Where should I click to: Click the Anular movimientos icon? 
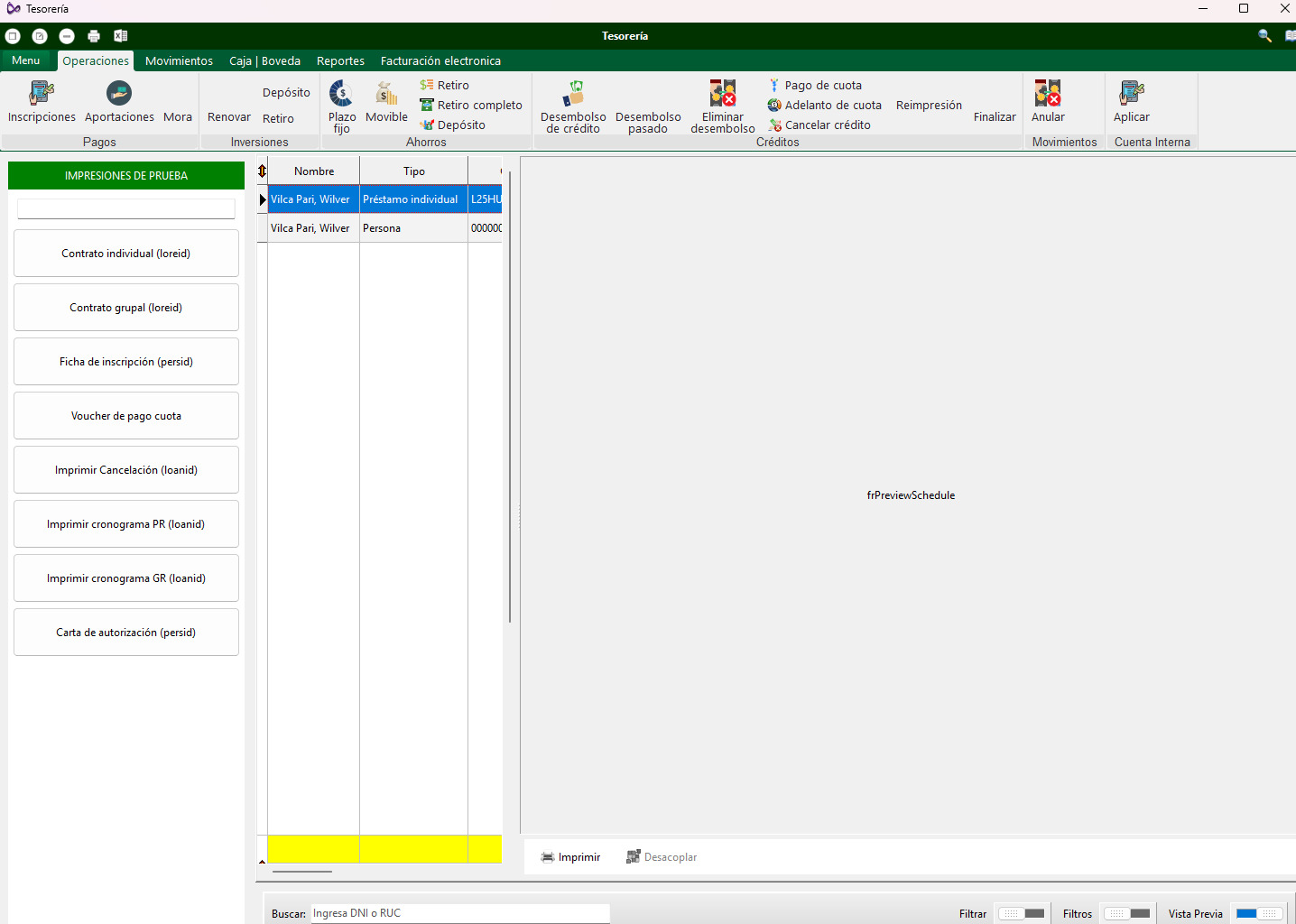pos(1048,94)
